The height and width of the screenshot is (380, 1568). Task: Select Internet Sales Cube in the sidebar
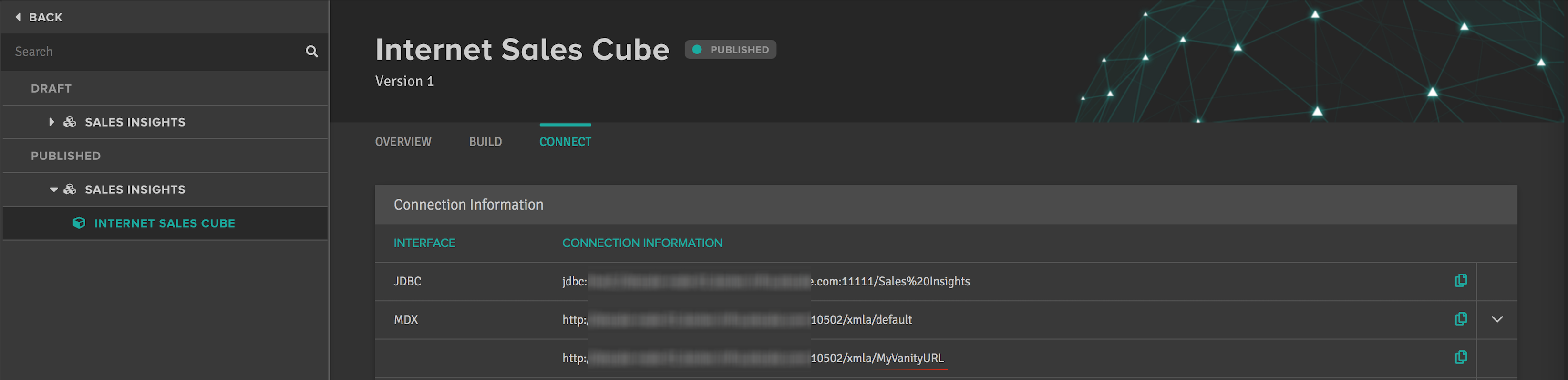click(x=165, y=223)
